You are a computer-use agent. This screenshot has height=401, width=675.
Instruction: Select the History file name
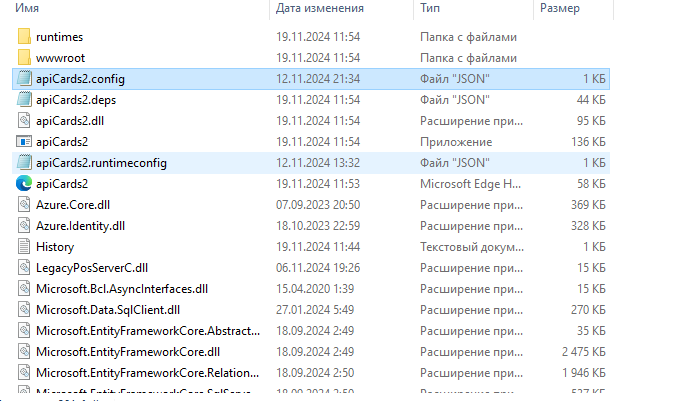[x=55, y=247]
